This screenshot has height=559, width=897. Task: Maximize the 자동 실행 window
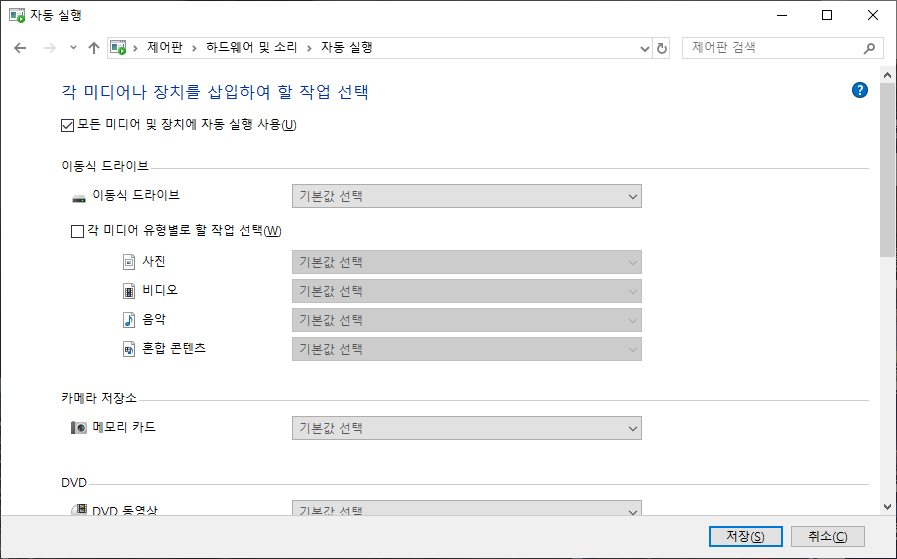[x=827, y=15]
